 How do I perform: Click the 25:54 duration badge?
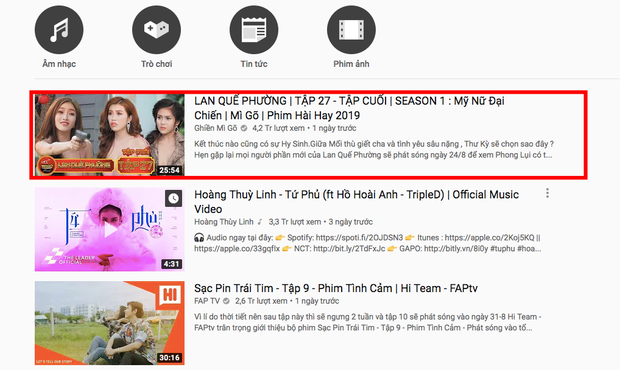pyautogui.click(x=170, y=170)
